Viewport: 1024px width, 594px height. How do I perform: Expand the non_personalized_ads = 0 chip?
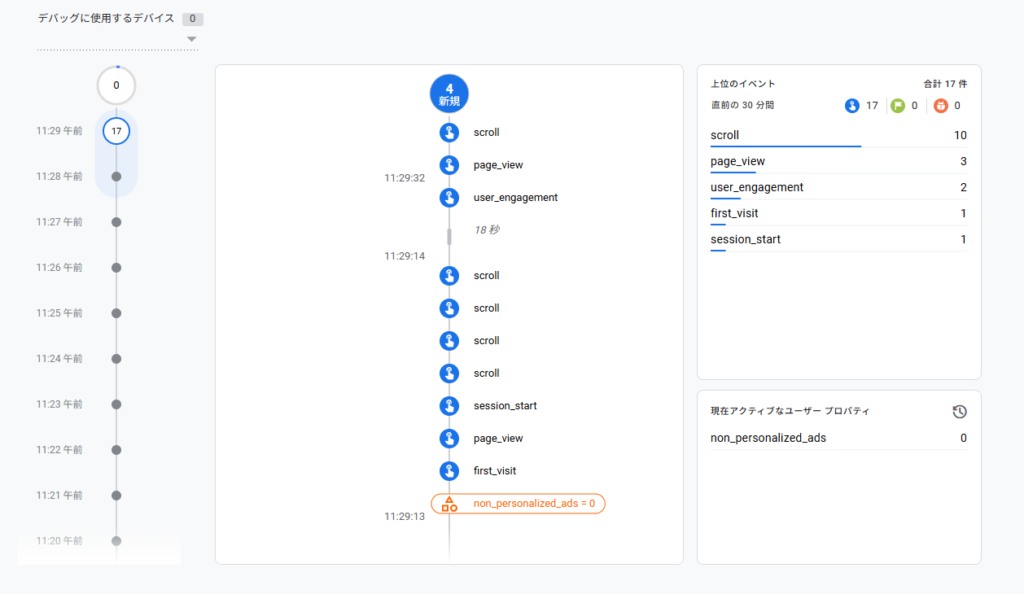tap(517, 503)
